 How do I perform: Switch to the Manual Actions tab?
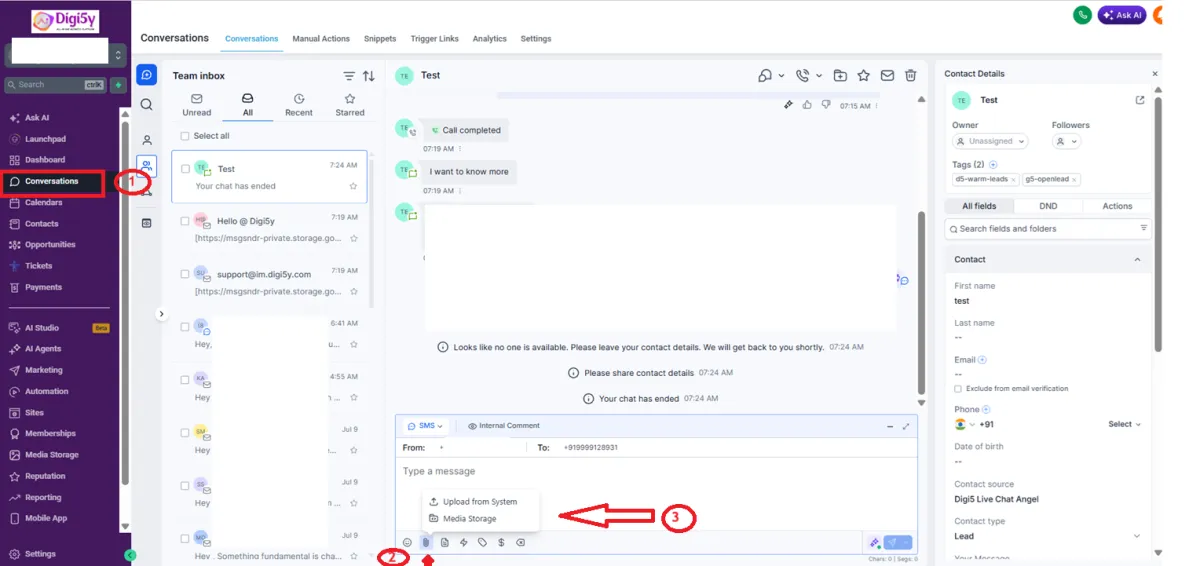click(321, 39)
